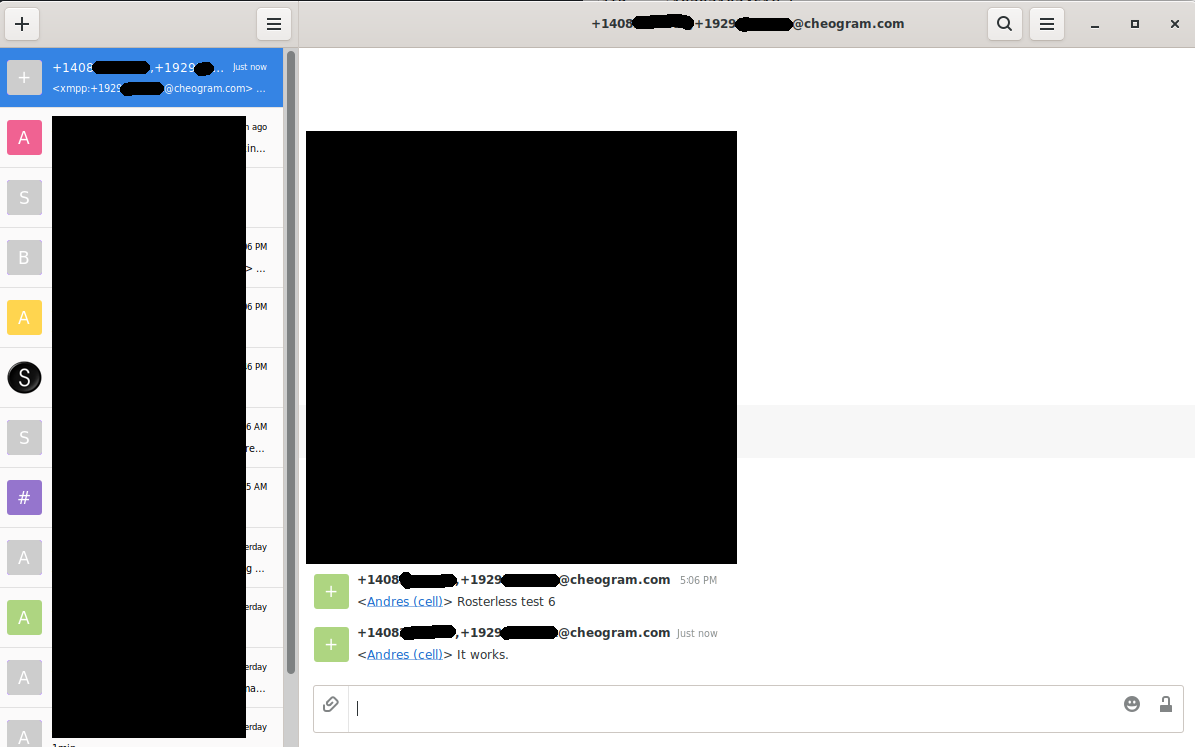Click the white plus avatar of selected conversation
This screenshot has height=747, width=1195.
pyautogui.click(x=24, y=78)
